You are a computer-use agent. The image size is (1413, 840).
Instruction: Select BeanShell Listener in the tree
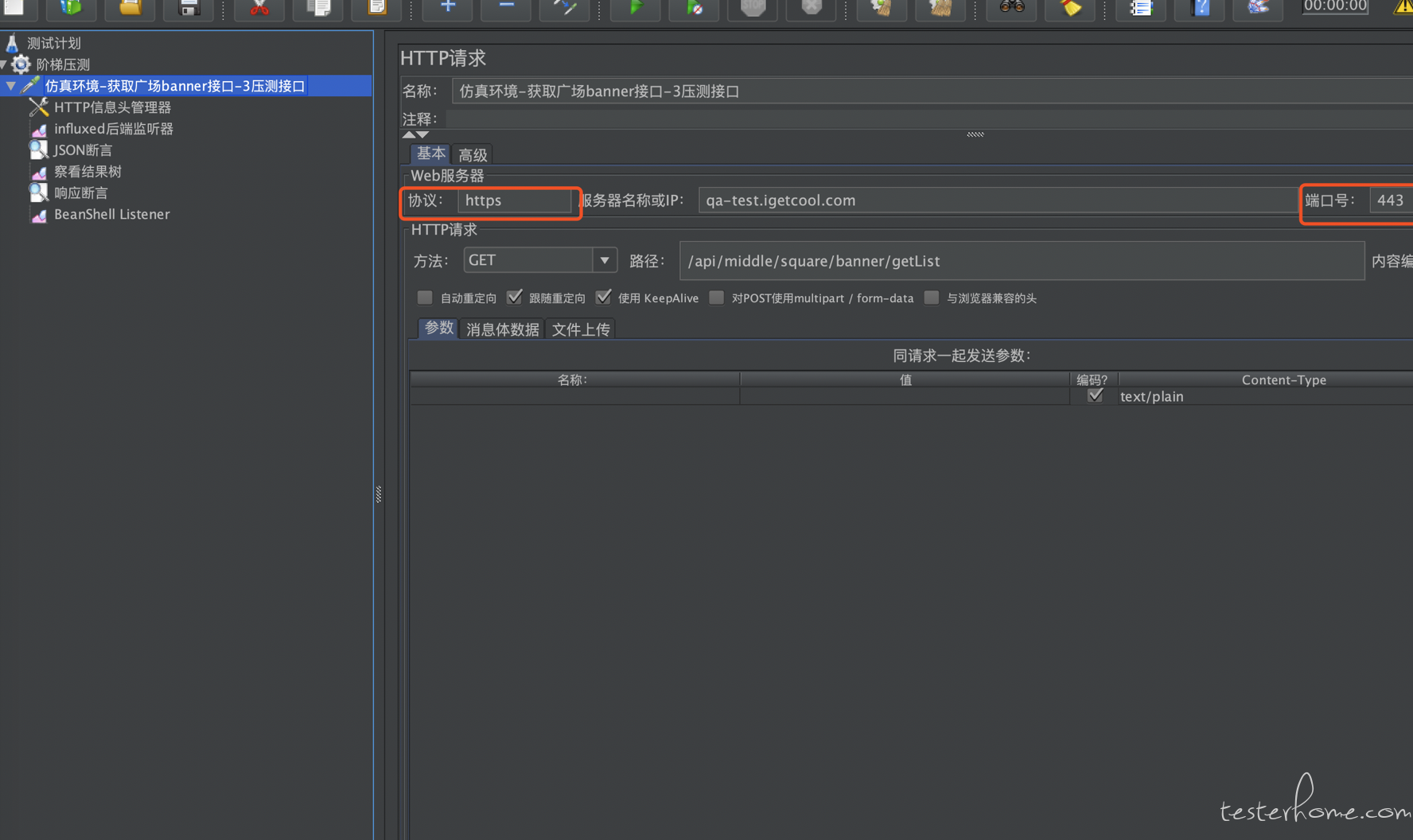click(x=111, y=215)
